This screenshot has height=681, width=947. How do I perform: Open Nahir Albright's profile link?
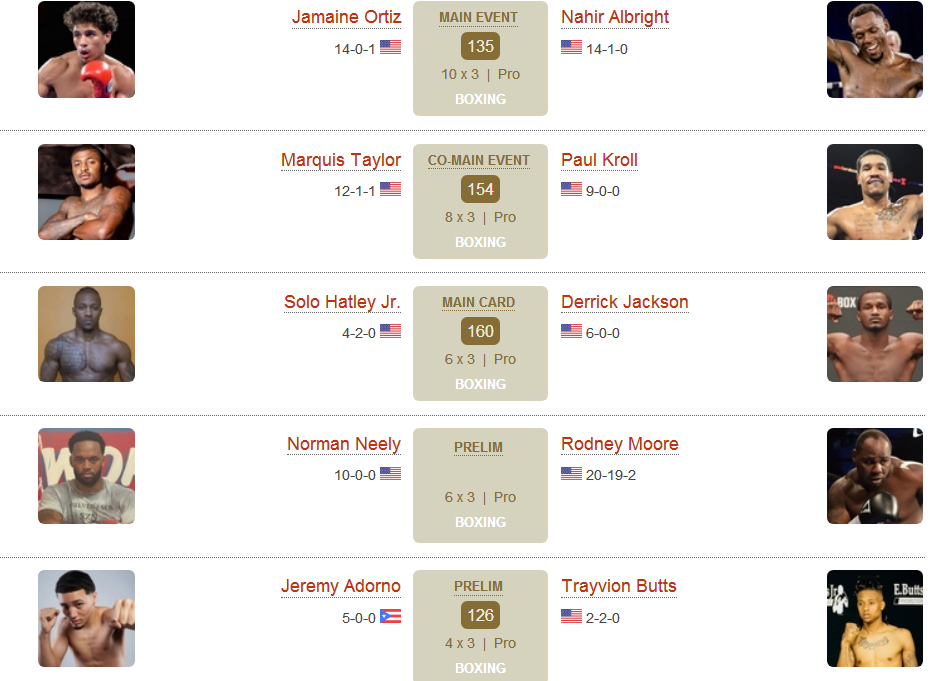(615, 18)
